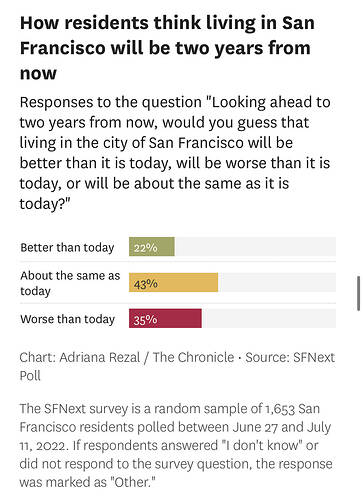
Task: Click the yellow 43% bar
Action: click(173, 282)
